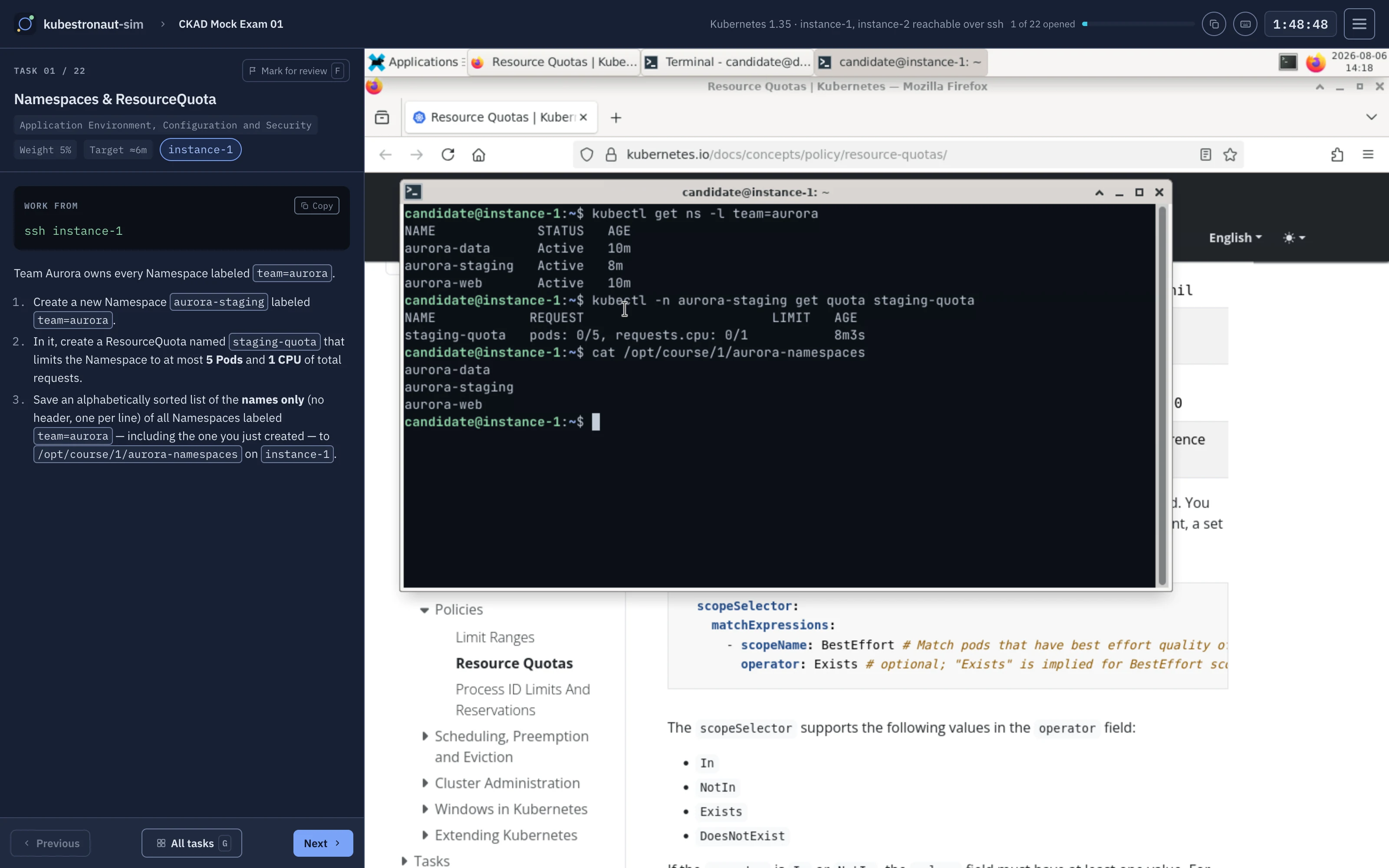Open Resource Quotas sidebar link

(x=514, y=663)
